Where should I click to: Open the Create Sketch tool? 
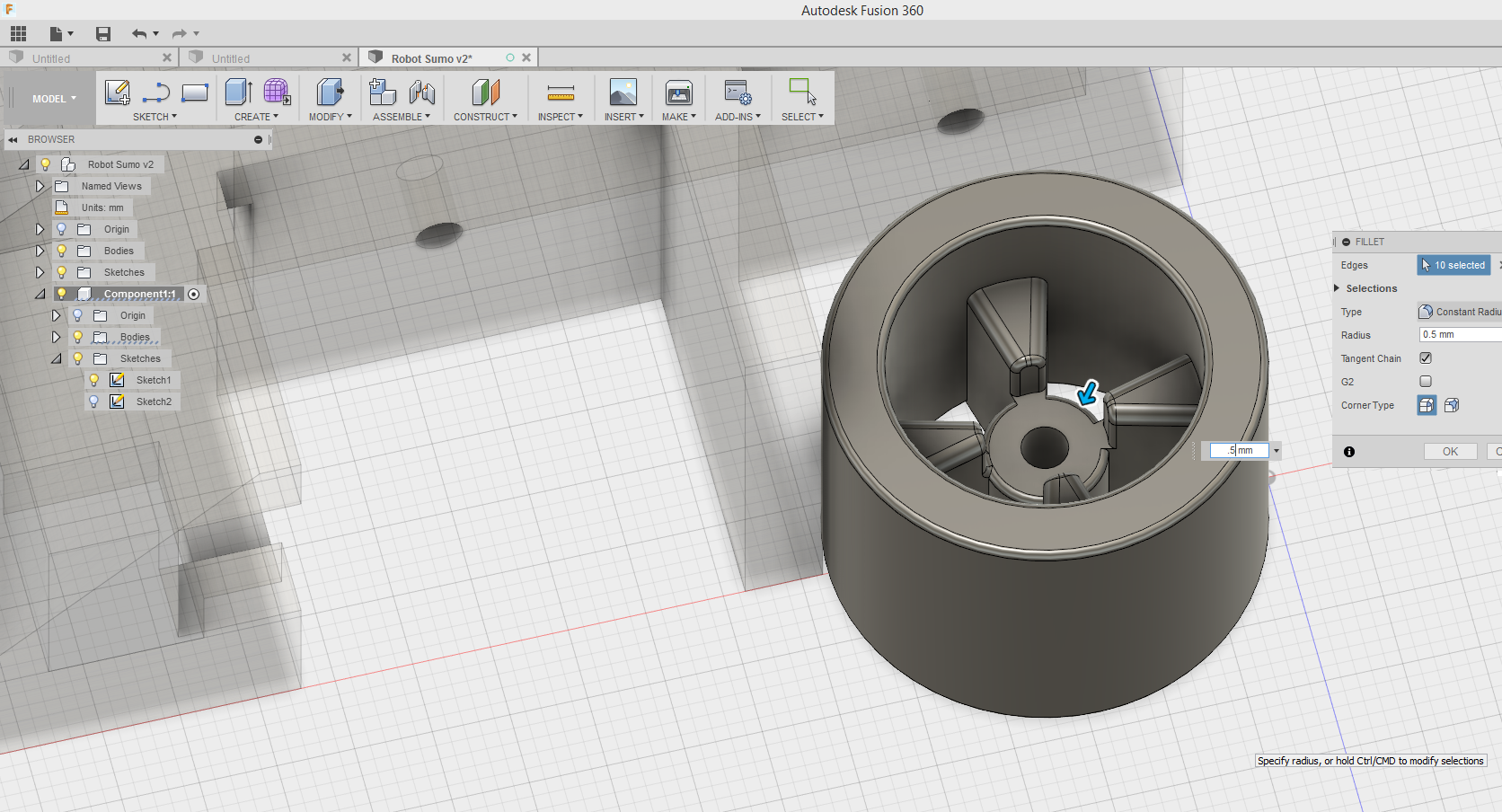coord(116,91)
